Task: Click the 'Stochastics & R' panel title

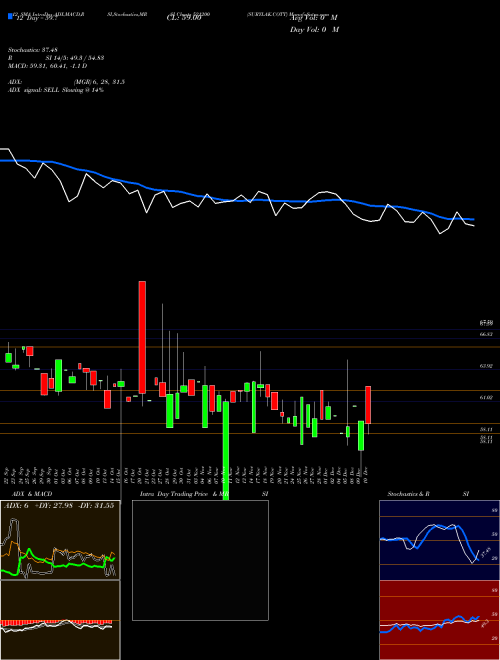Action: click(409, 494)
